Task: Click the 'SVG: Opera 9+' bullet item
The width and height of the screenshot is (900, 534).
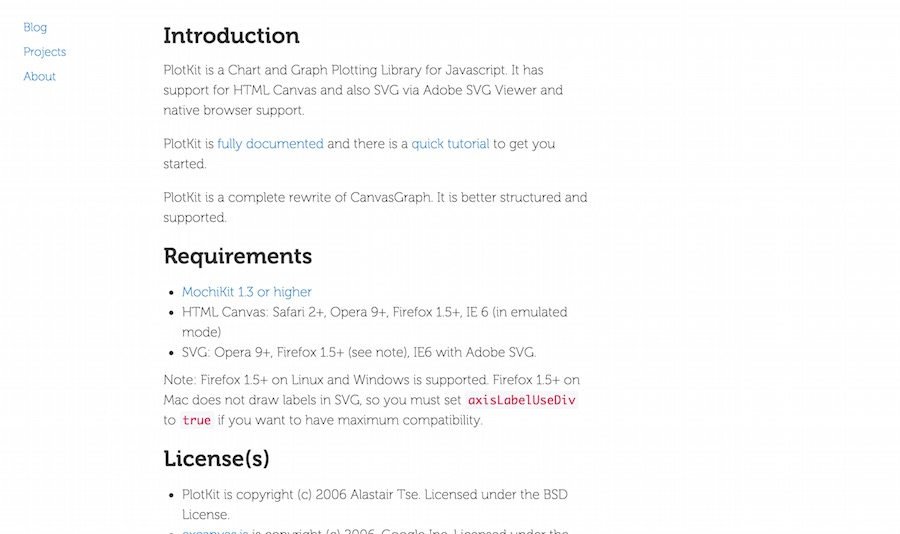Action: tap(359, 353)
